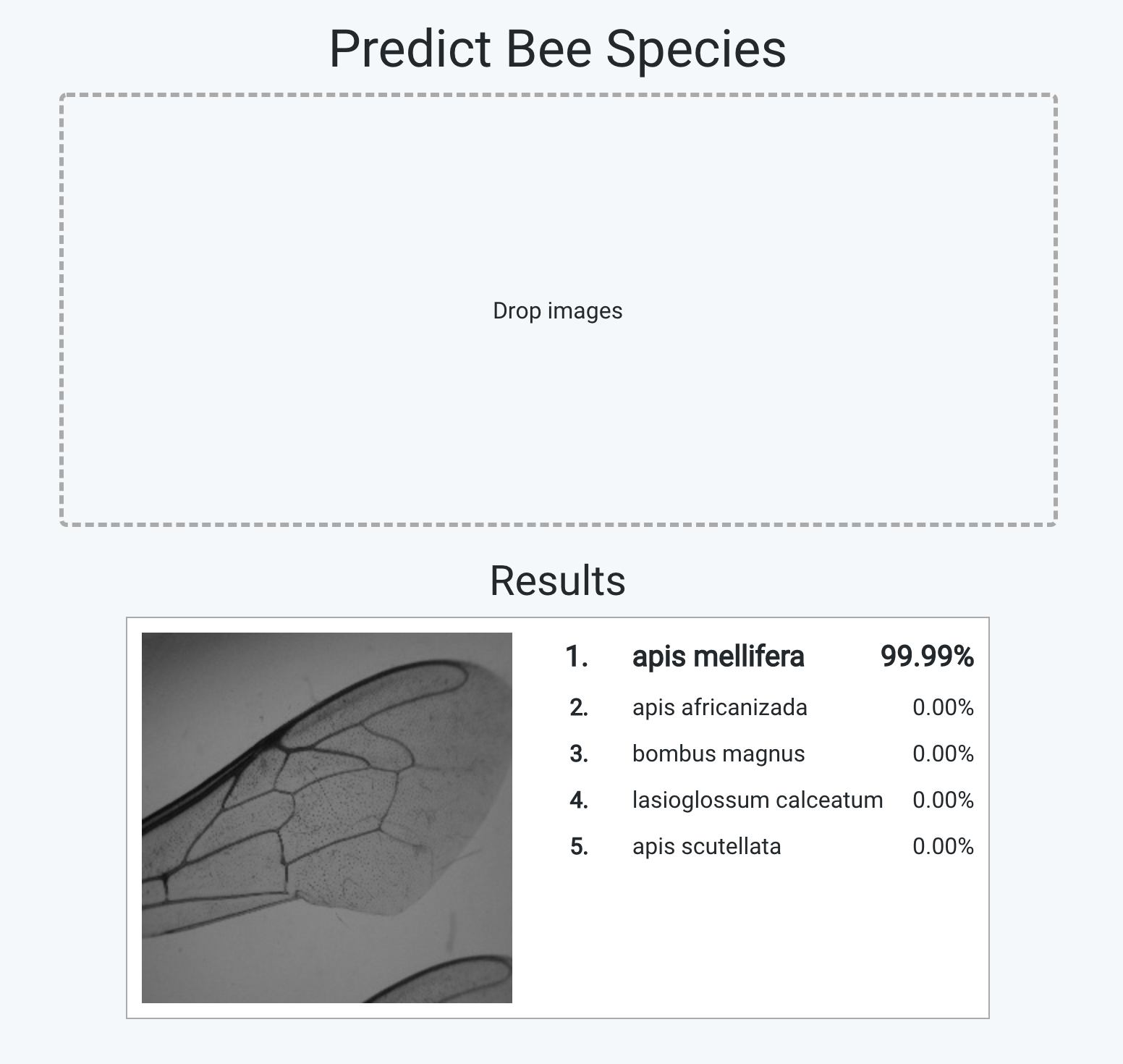Click the percentage beside apis scutellata
Viewport: 1123px width, 1064px height.
pyautogui.click(x=943, y=846)
